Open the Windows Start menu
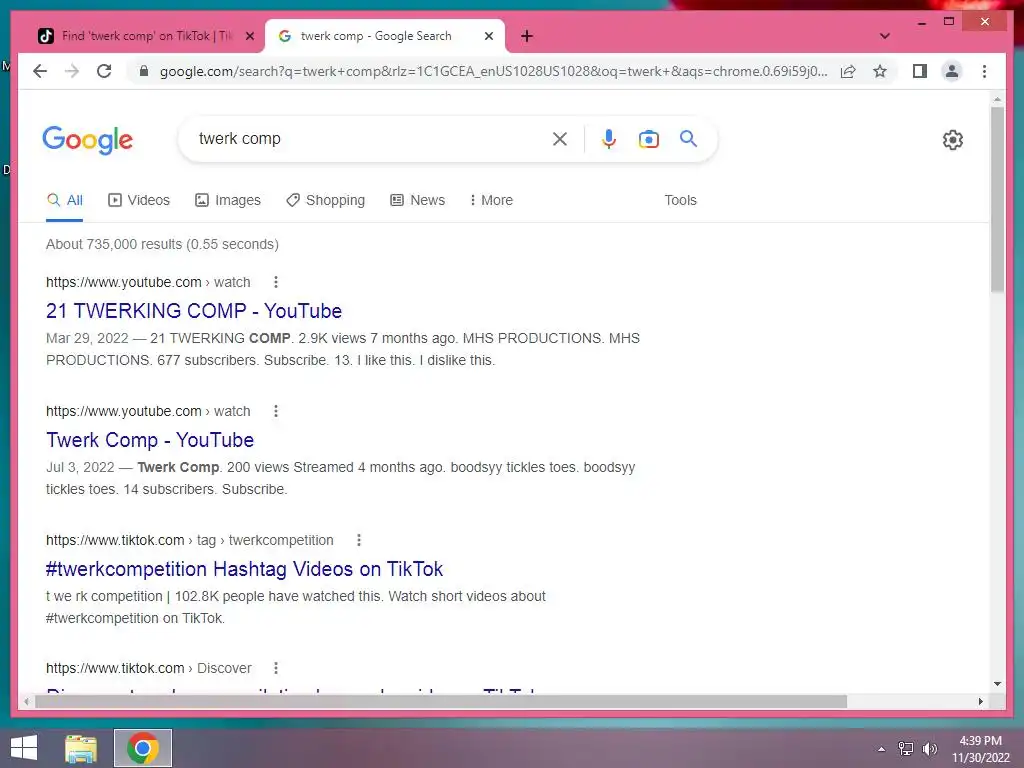This screenshot has height=768, width=1024. pos(24,748)
